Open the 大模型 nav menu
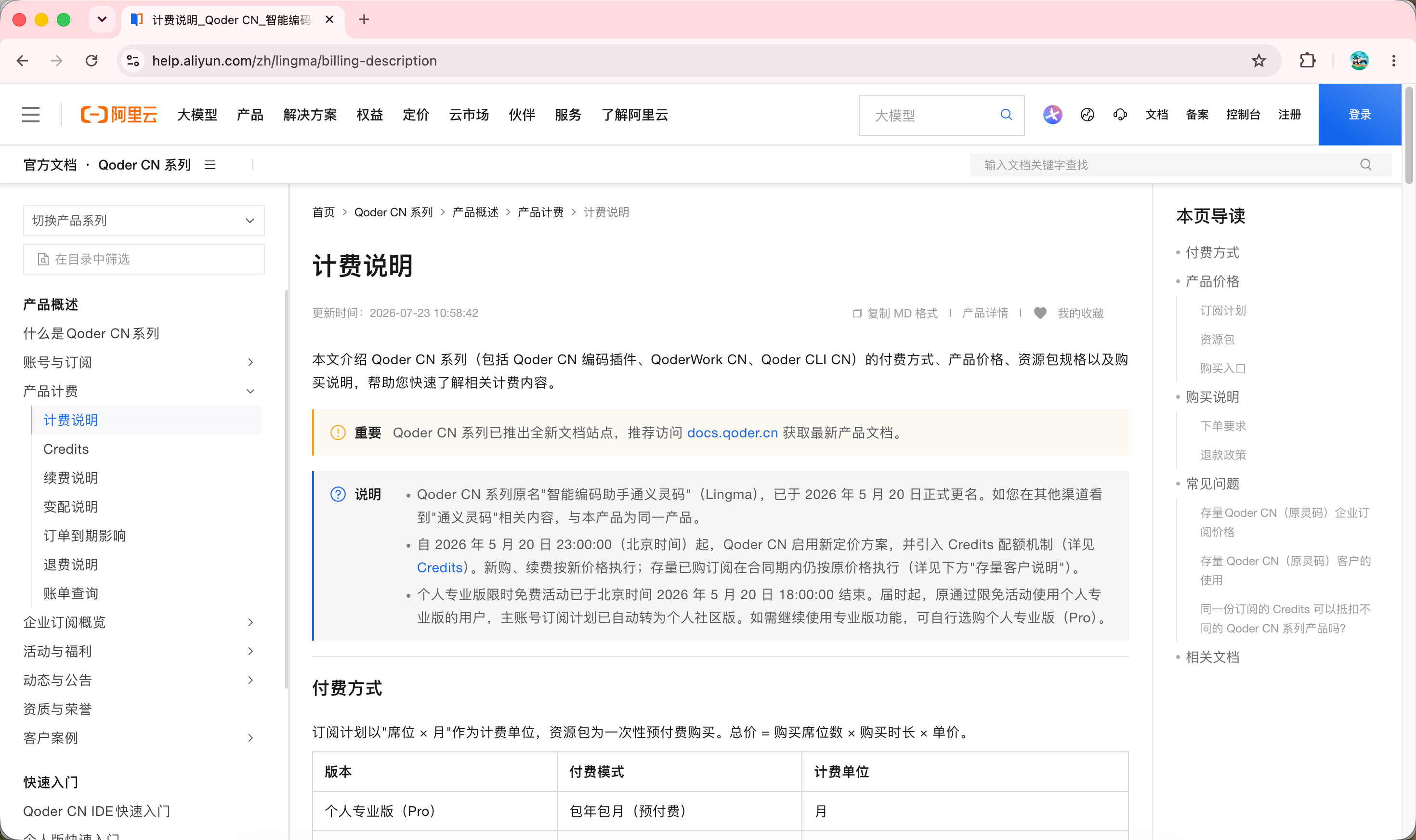Image resolution: width=1416 pixels, height=840 pixels. 197,115
